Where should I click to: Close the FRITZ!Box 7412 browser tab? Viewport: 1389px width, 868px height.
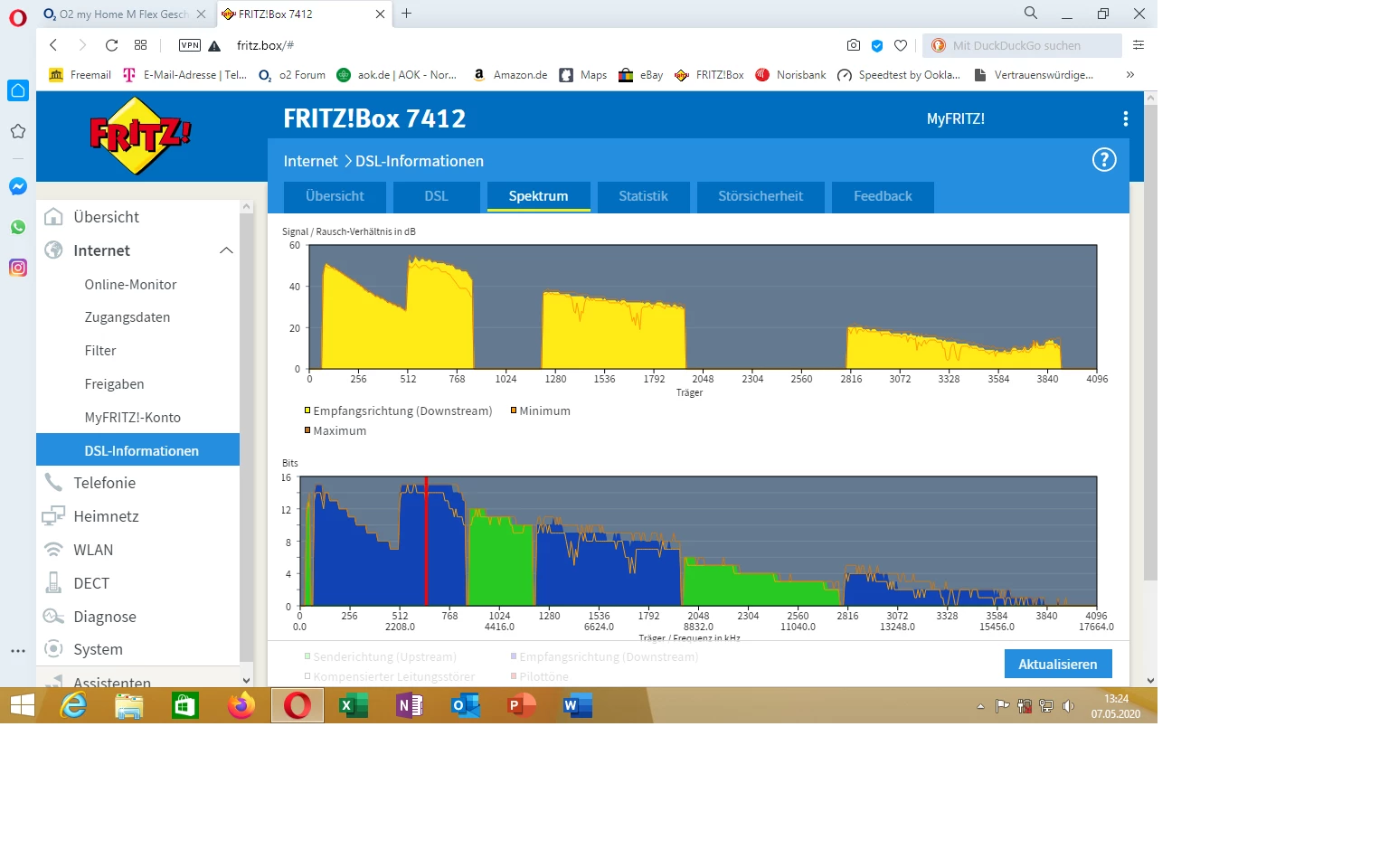click(380, 14)
